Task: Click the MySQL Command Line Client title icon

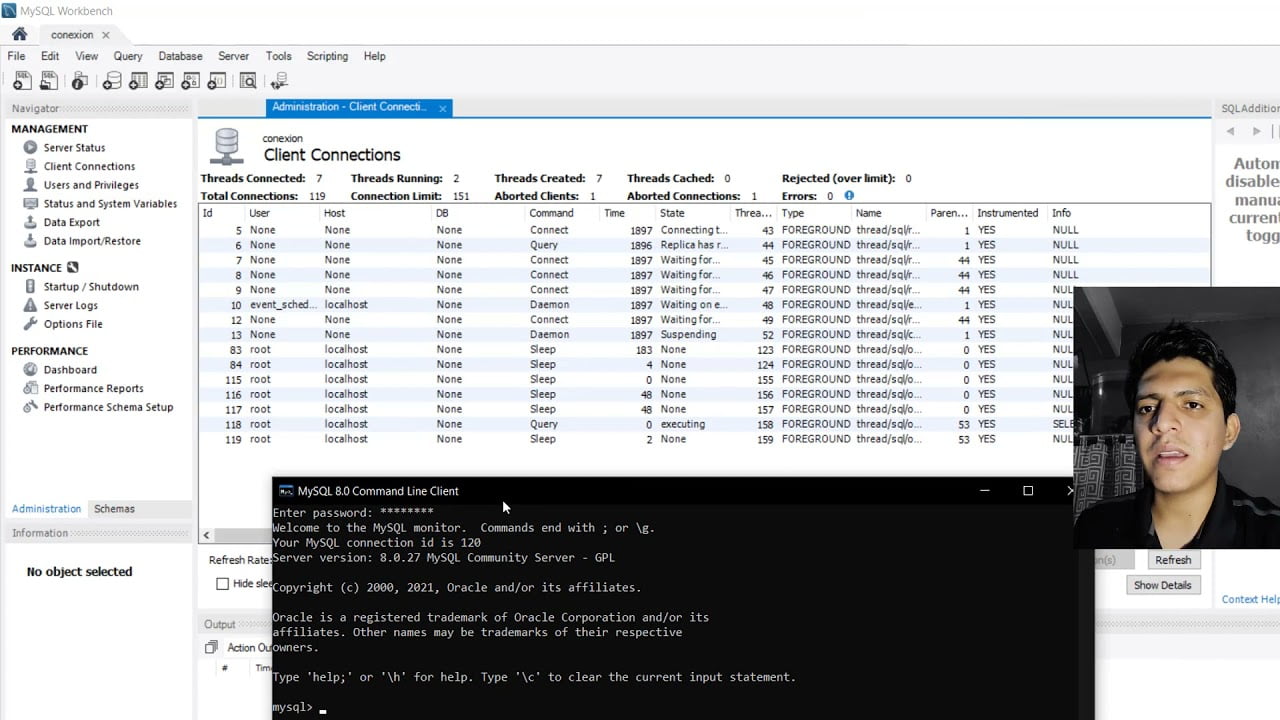Action: coord(286,491)
